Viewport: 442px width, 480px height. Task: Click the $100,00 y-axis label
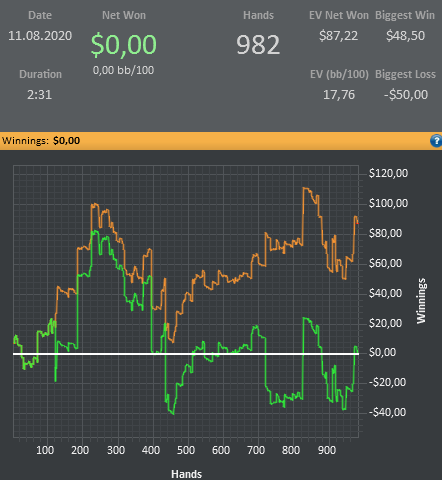388,203
